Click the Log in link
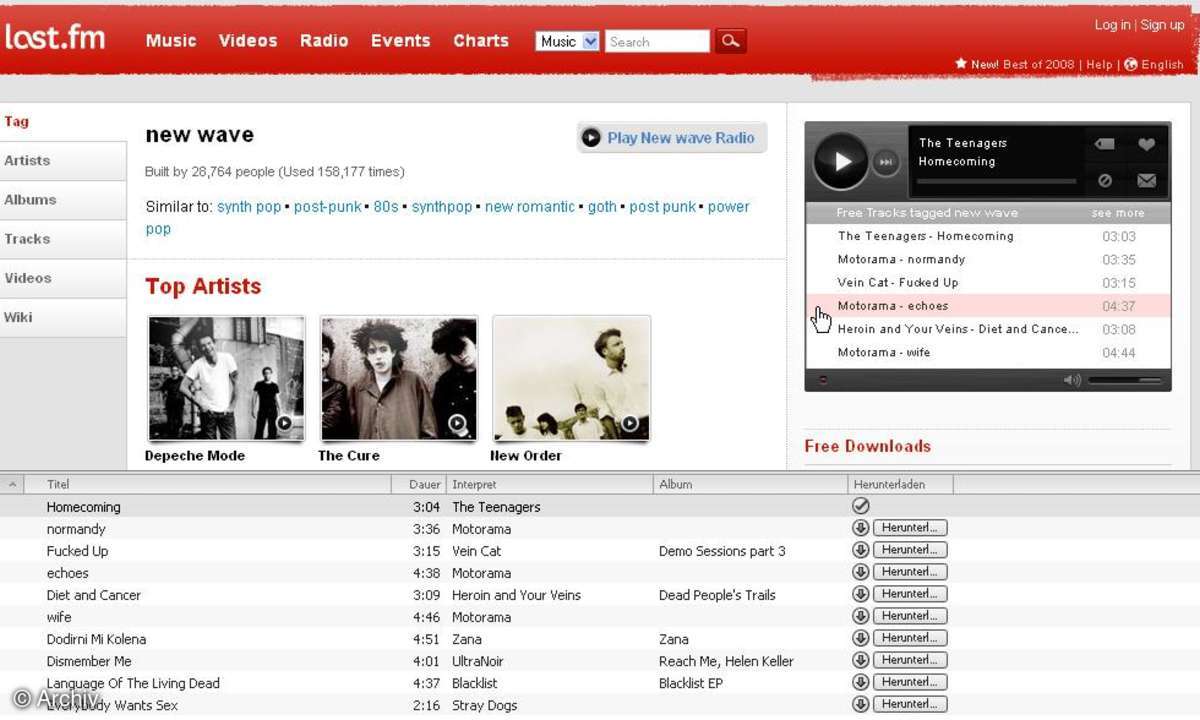The width and height of the screenshot is (1200, 720). 1112,25
